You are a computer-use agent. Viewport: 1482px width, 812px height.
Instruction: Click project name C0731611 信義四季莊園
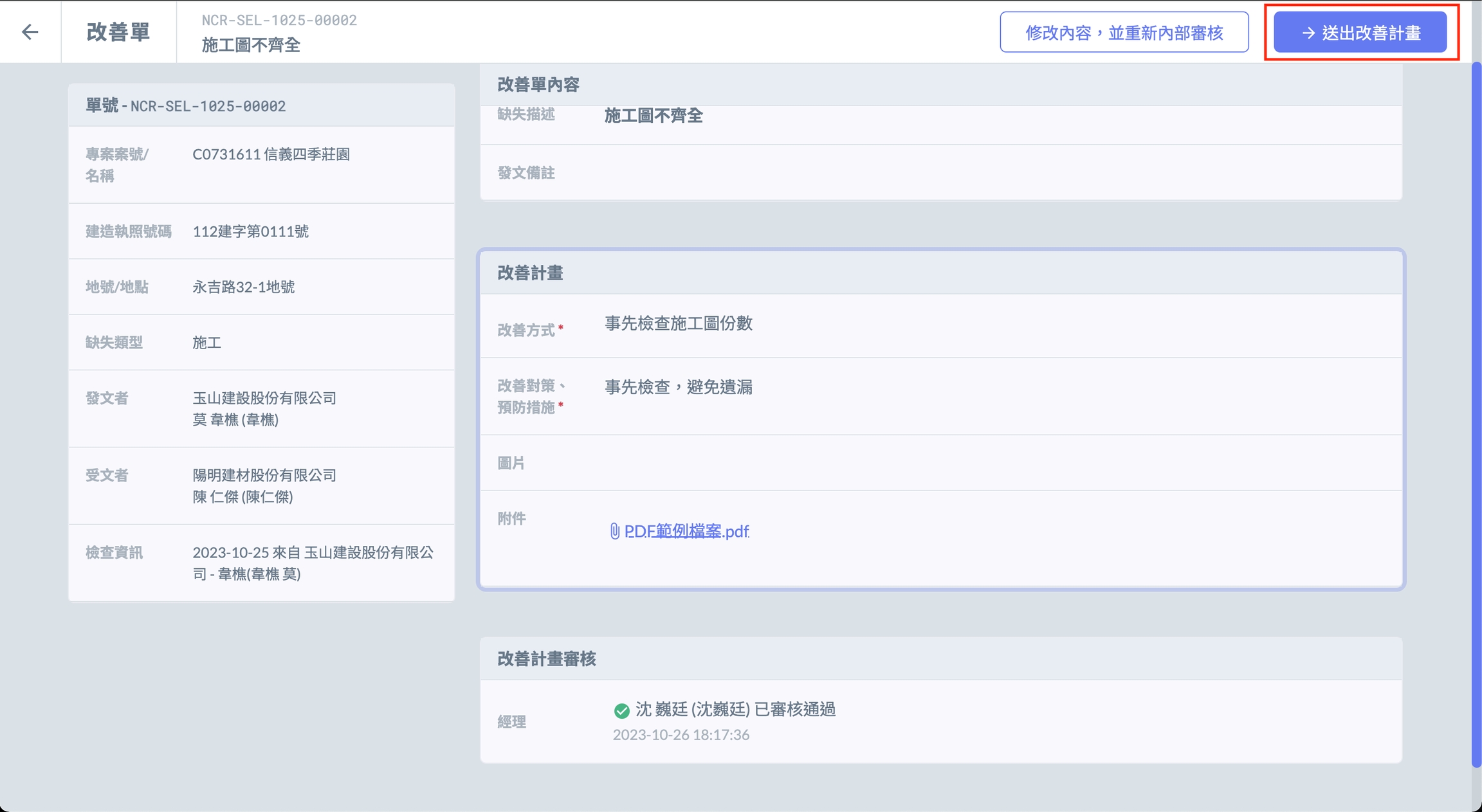tap(271, 154)
